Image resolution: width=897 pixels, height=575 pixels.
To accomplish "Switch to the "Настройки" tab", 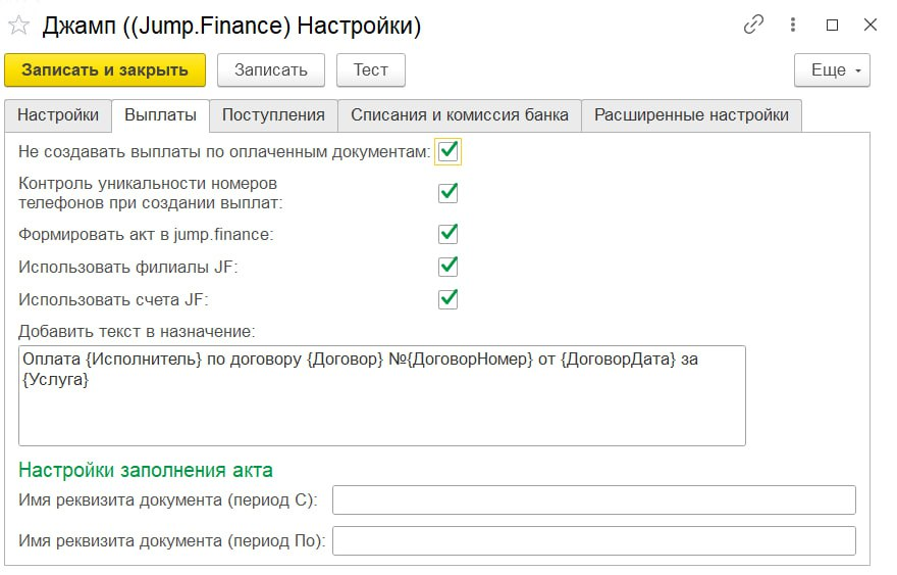I will pos(58,115).
